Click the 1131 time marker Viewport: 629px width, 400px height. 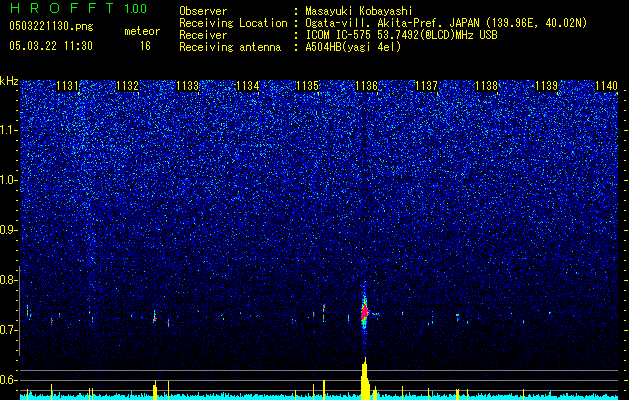(x=67, y=86)
